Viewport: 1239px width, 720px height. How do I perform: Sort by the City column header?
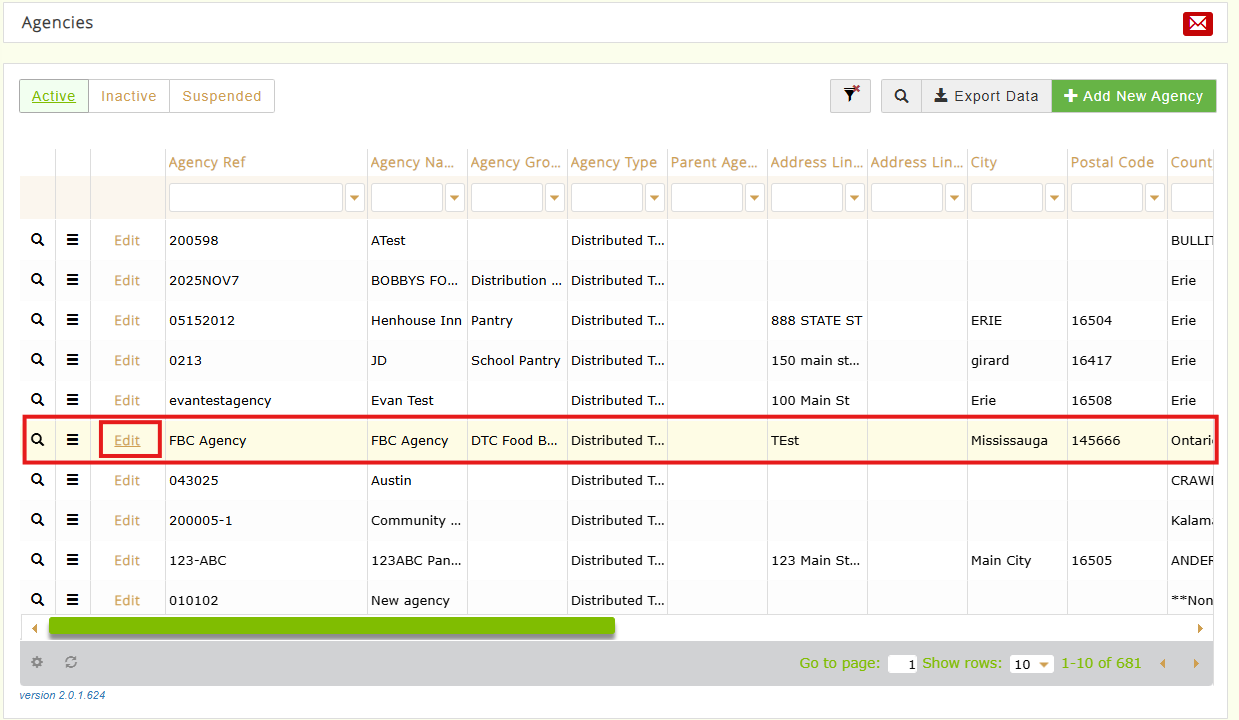coord(984,162)
